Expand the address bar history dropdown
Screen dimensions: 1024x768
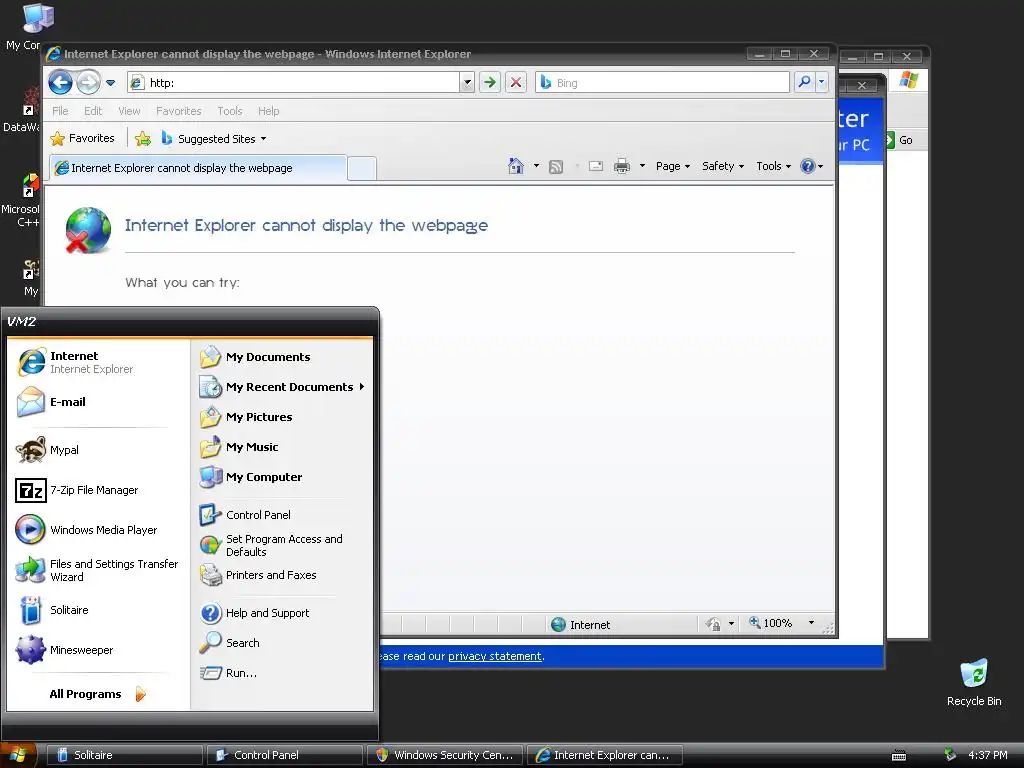point(467,82)
